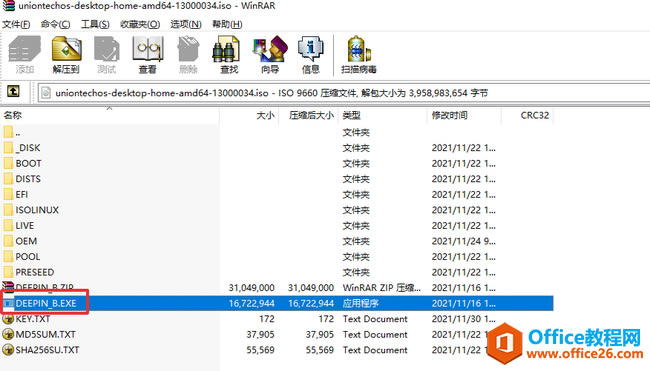This screenshot has width=650, height=371.
Task: Select the _DISK folder icon
Action: pyautogui.click(x=8, y=148)
